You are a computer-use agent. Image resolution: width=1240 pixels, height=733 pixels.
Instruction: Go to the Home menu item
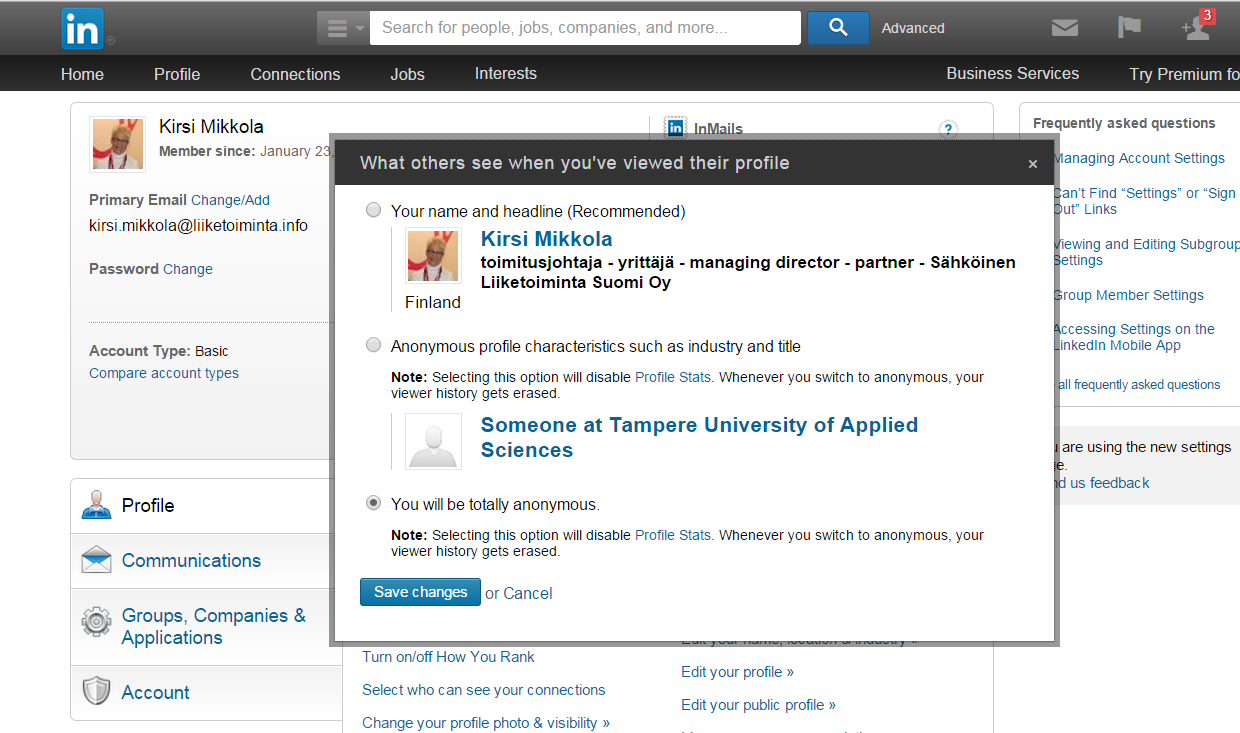pos(82,74)
